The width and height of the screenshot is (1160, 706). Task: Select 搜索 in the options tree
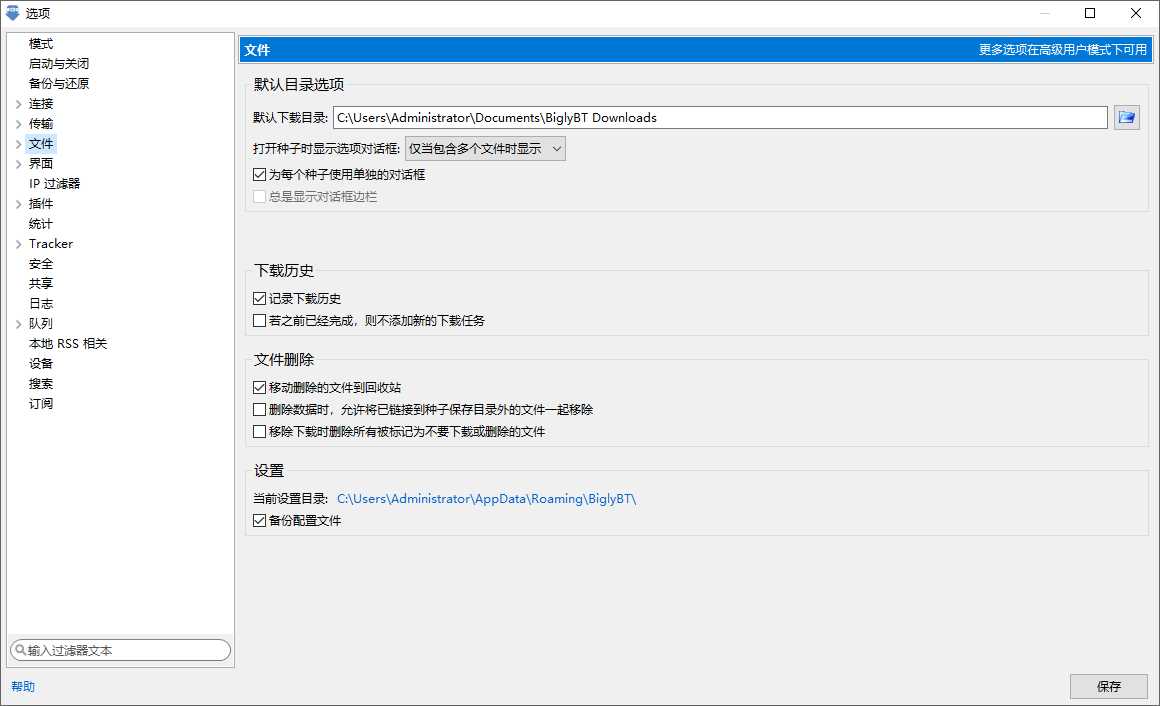[41, 383]
